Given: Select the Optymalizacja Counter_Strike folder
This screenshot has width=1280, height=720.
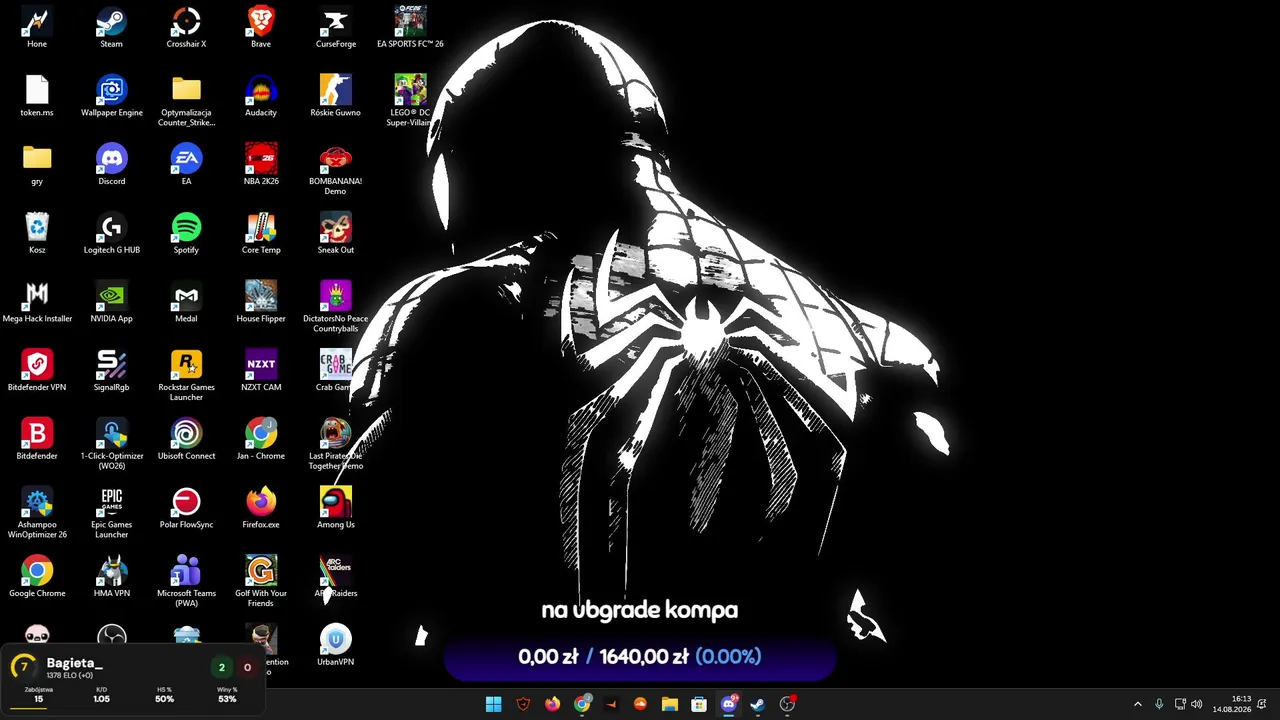Looking at the screenshot, I should [186, 101].
